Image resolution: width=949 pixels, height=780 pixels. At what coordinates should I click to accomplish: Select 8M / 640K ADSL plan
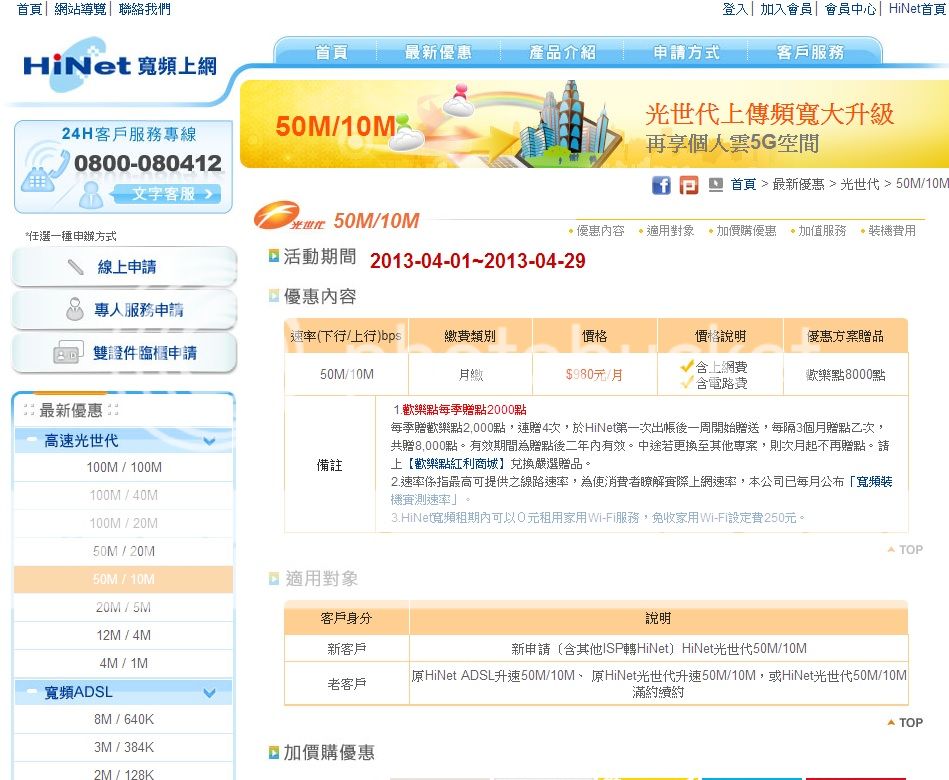123,719
